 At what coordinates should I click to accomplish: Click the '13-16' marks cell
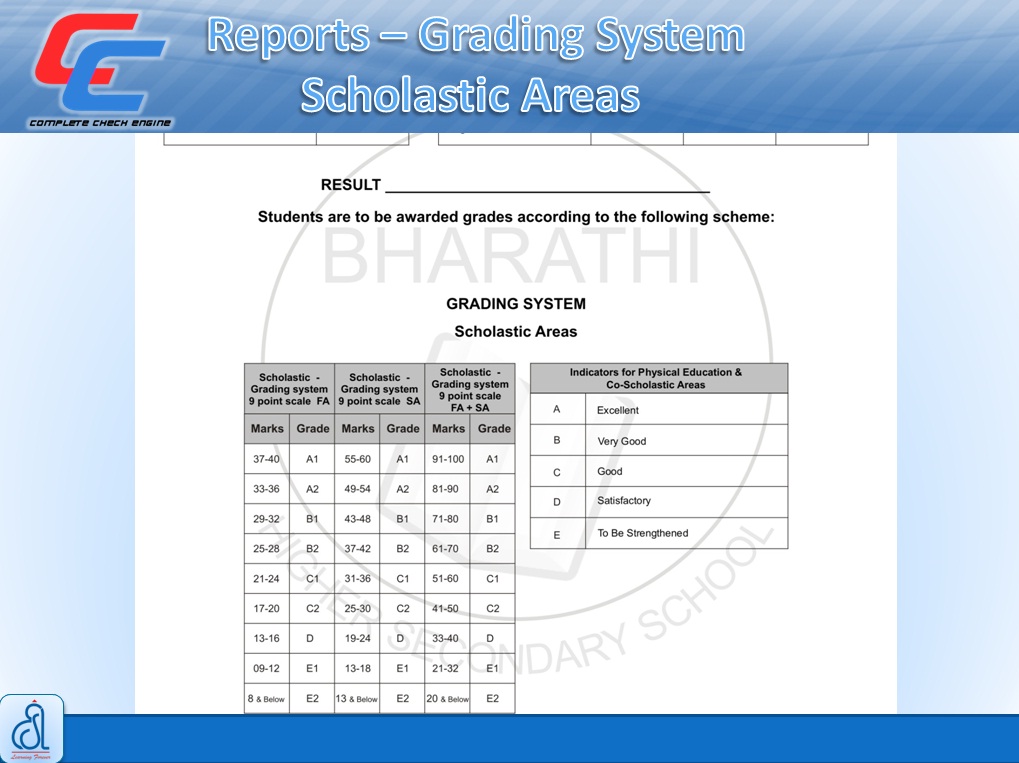[x=266, y=638]
